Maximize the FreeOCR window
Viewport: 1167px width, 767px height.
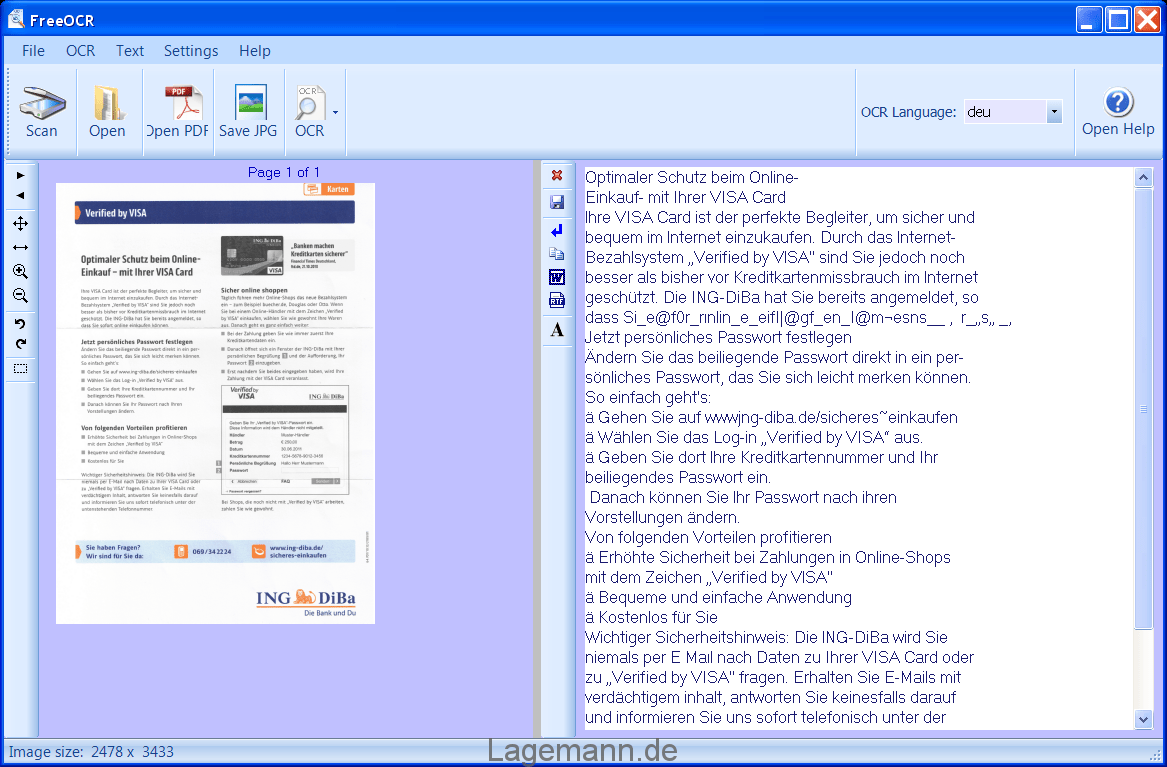point(1118,19)
